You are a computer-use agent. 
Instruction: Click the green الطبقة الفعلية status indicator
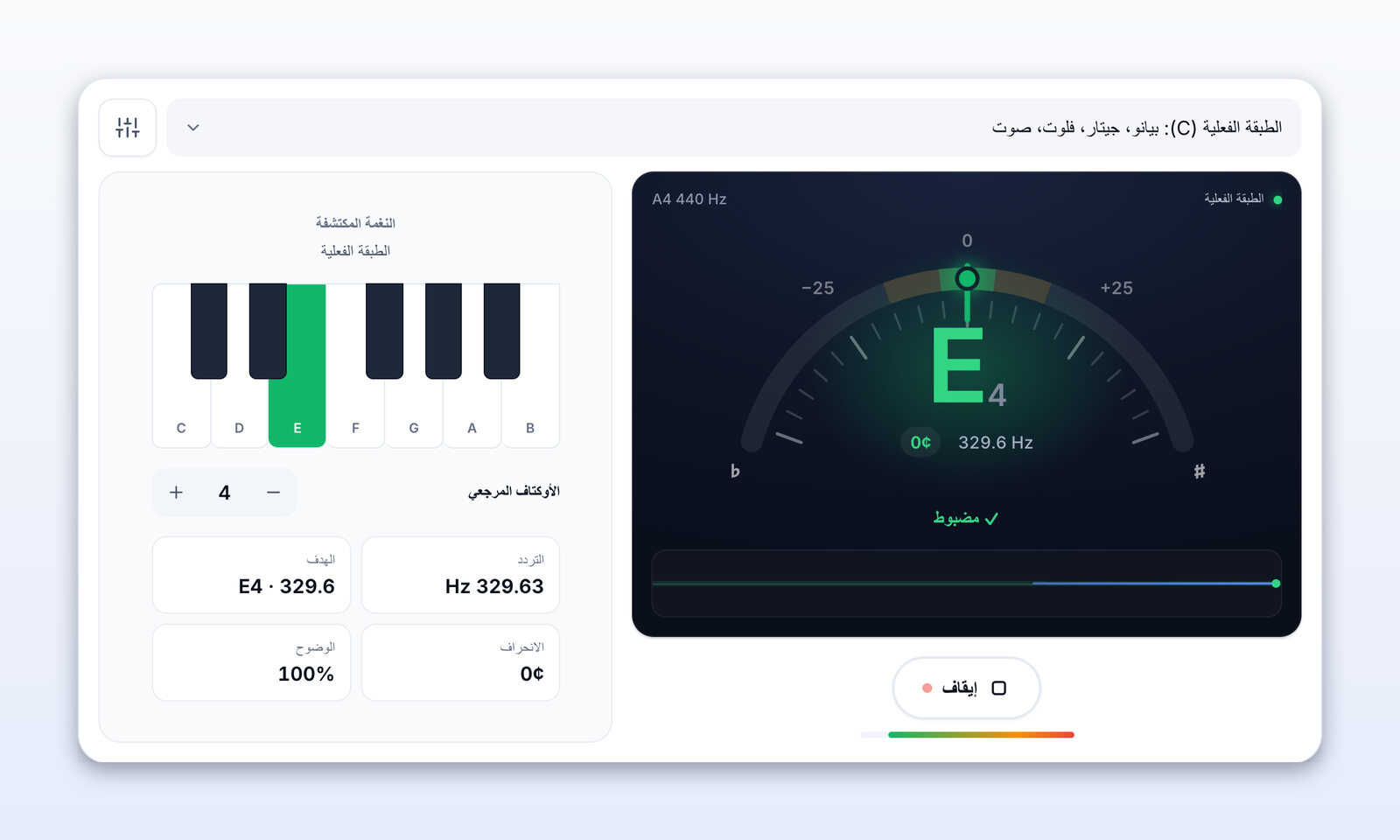(x=1242, y=199)
